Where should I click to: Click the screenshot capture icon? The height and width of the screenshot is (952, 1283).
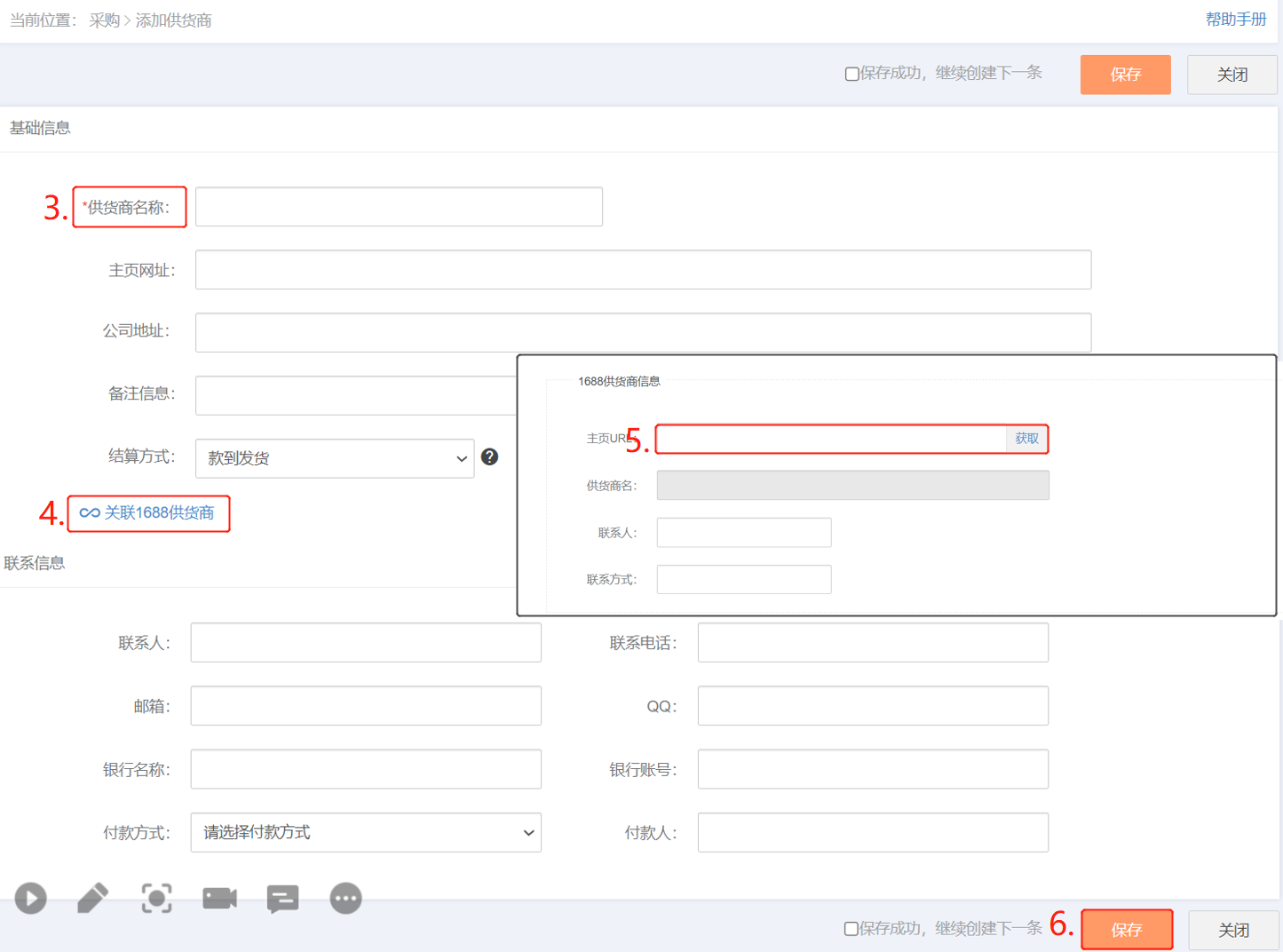157,898
